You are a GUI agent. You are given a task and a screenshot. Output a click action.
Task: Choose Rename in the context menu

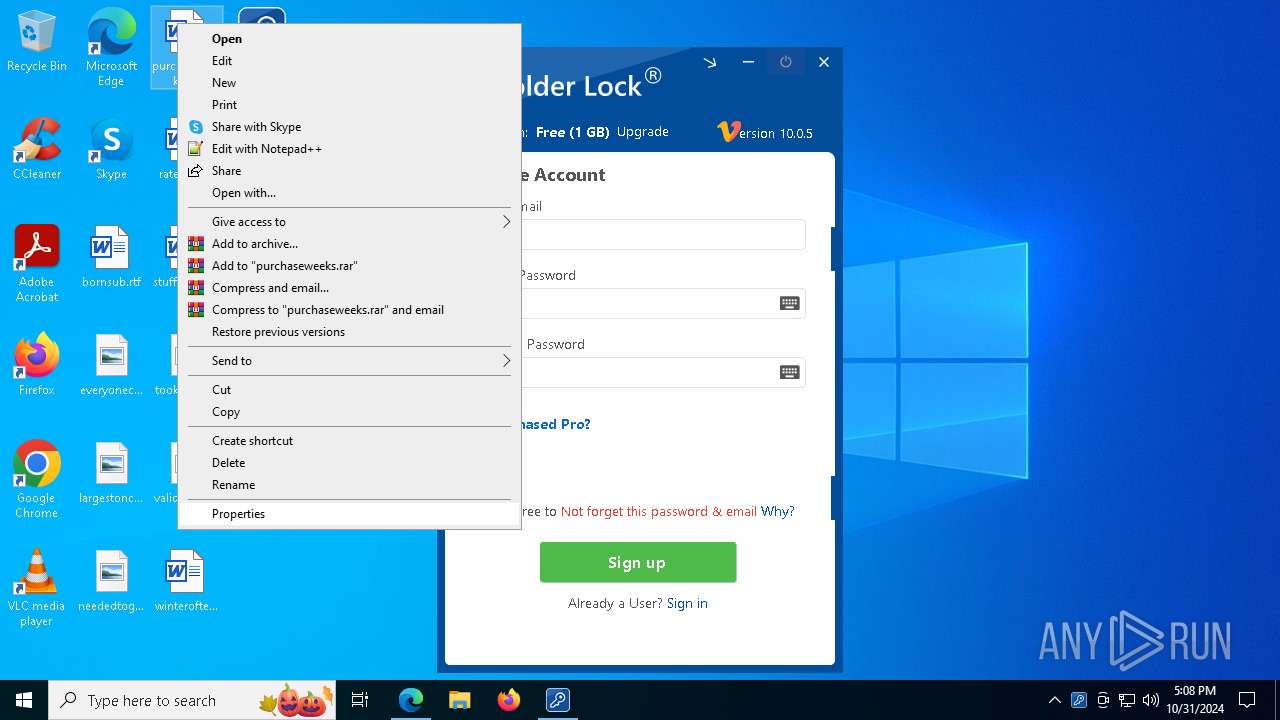point(349,485)
